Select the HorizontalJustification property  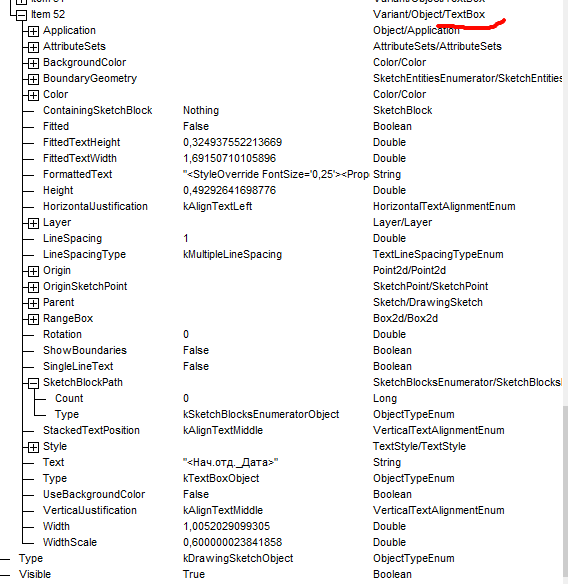click(x=95, y=207)
